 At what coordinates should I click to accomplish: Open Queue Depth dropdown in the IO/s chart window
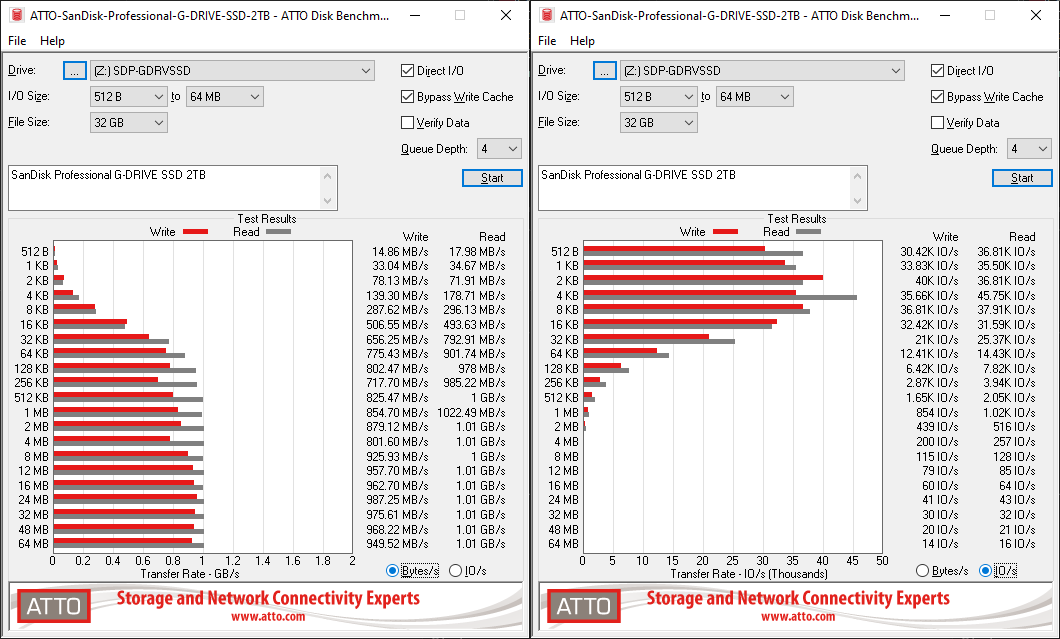pyautogui.click(x=1029, y=149)
